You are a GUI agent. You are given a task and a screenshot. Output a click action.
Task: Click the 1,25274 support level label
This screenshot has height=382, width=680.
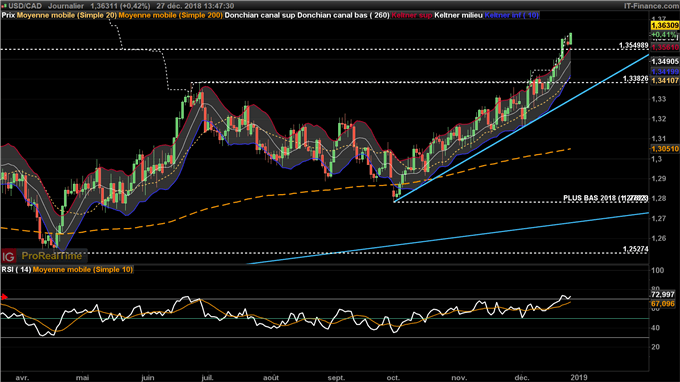point(635,249)
